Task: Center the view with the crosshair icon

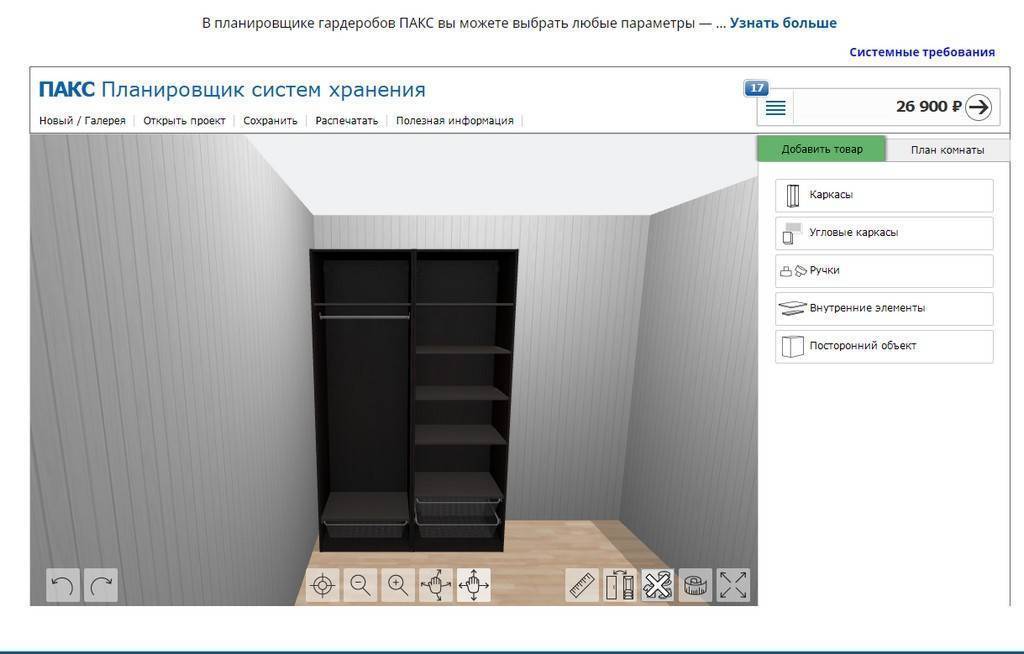Action: pos(322,585)
